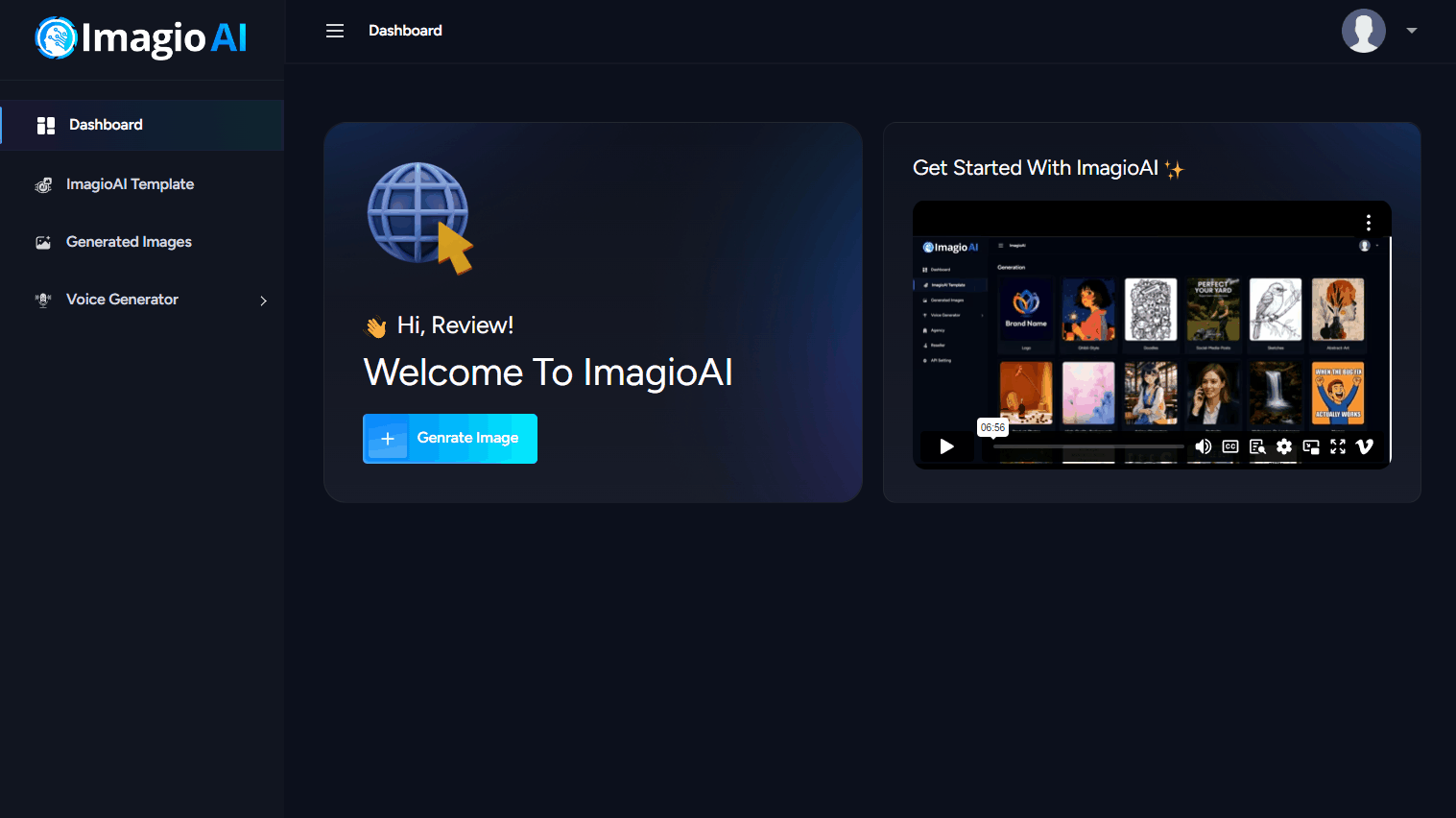Viewport: 1456px width, 818px height.
Task: Open the video transcript search icon
Action: (x=1257, y=446)
